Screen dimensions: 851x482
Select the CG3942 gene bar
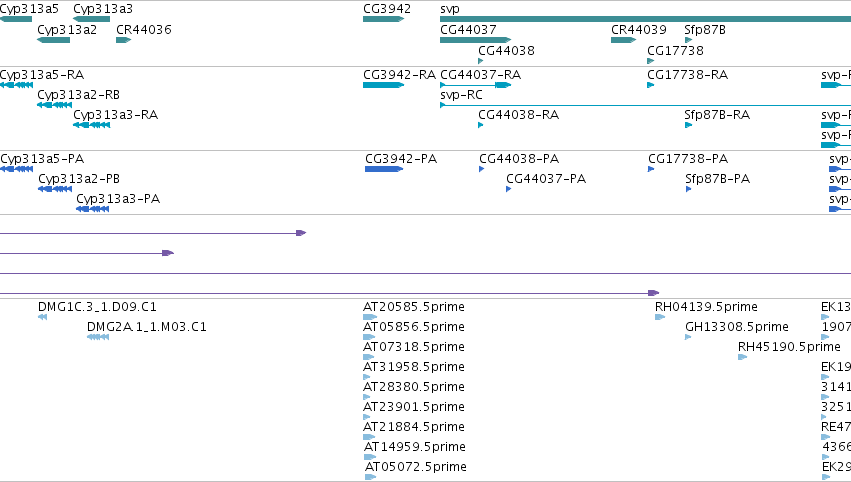point(384,19)
